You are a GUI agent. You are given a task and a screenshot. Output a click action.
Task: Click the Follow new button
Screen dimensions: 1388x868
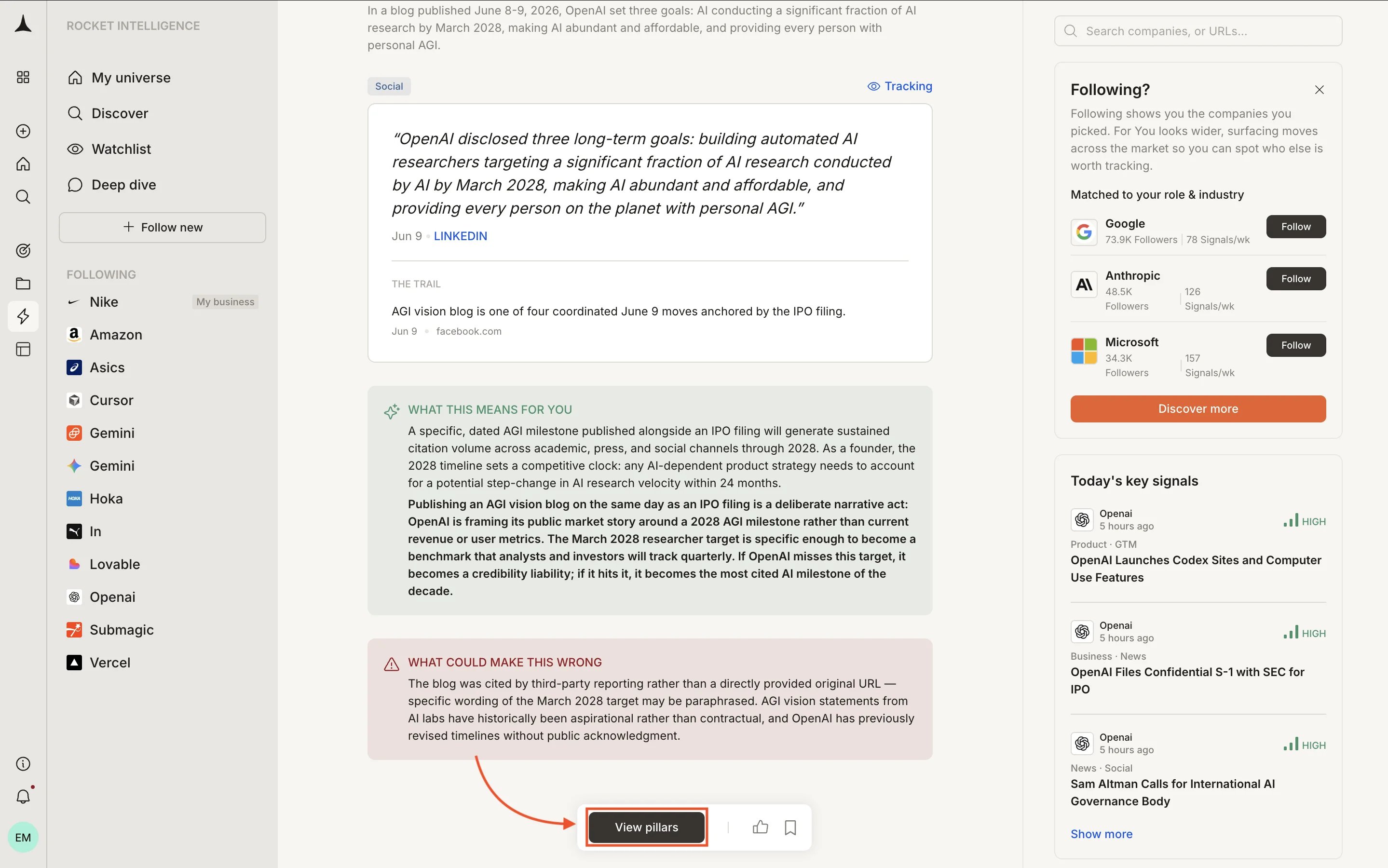[x=163, y=227]
